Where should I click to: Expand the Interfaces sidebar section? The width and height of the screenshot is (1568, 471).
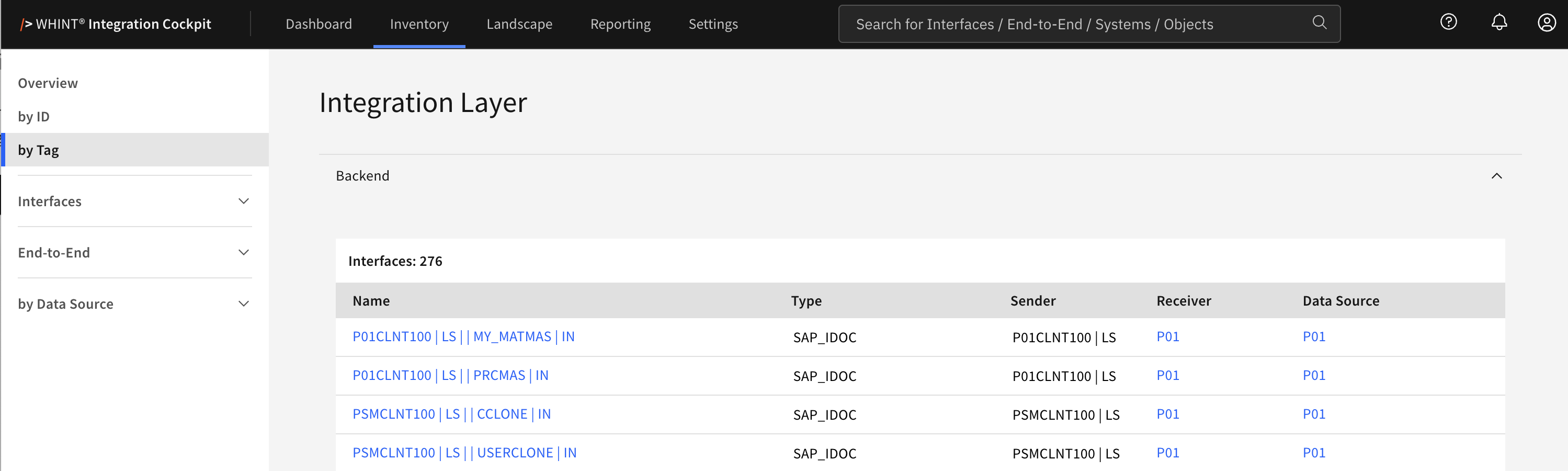coord(244,201)
